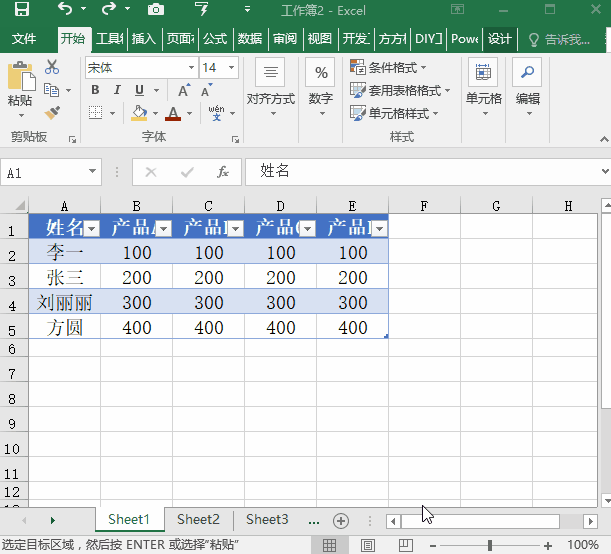Open the font name dropdown
The height and width of the screenshot is (554, 611).
click(x=191, y=67)
